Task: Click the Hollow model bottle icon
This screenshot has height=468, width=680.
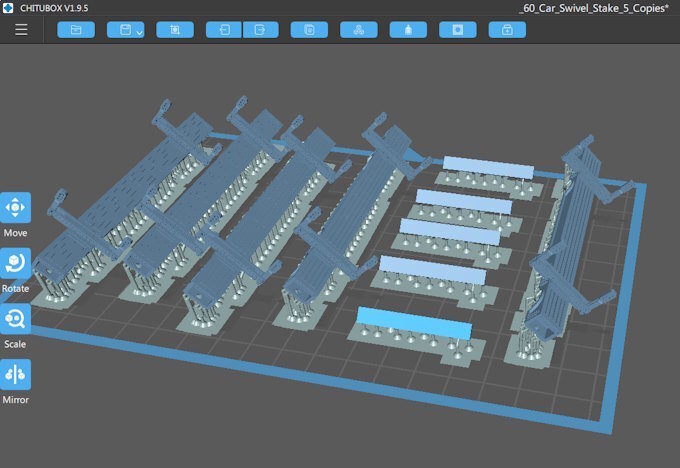Action: coord(408,30)
